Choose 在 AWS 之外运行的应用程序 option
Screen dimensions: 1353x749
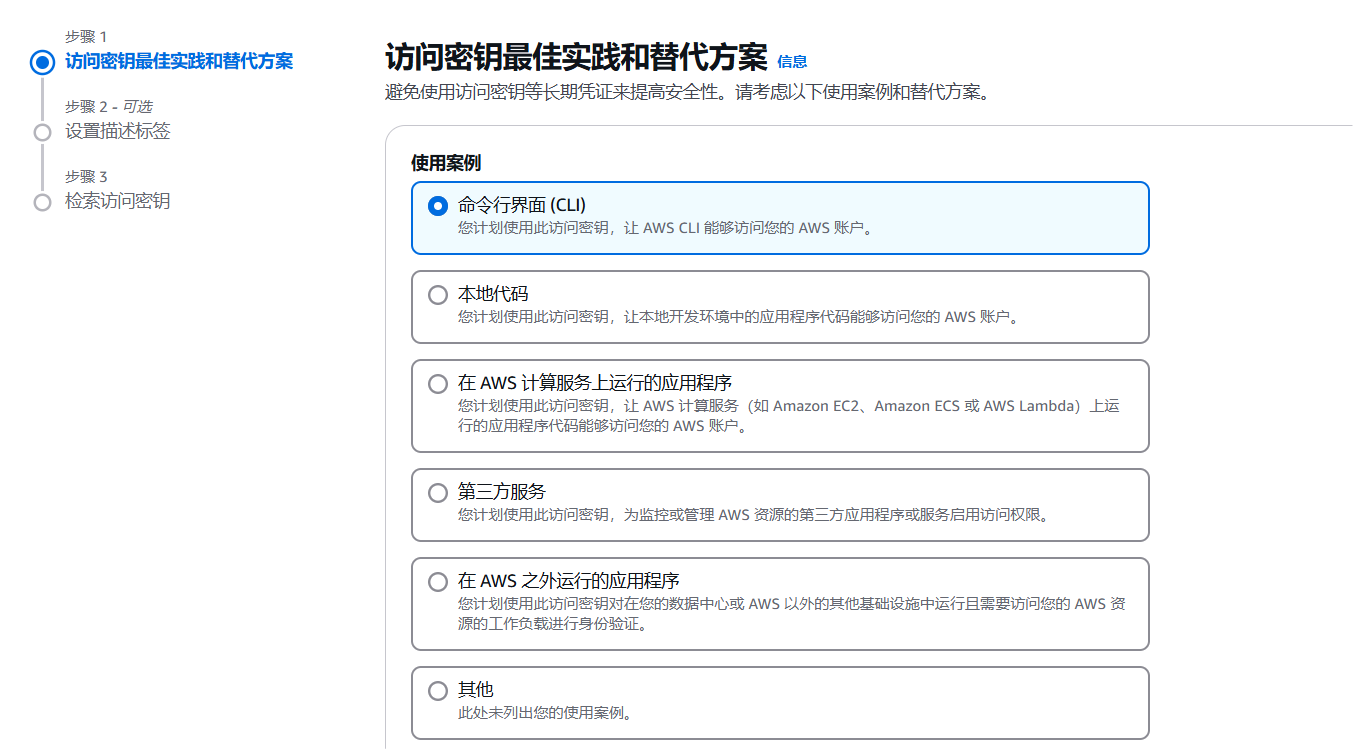[x=438, y=582]
